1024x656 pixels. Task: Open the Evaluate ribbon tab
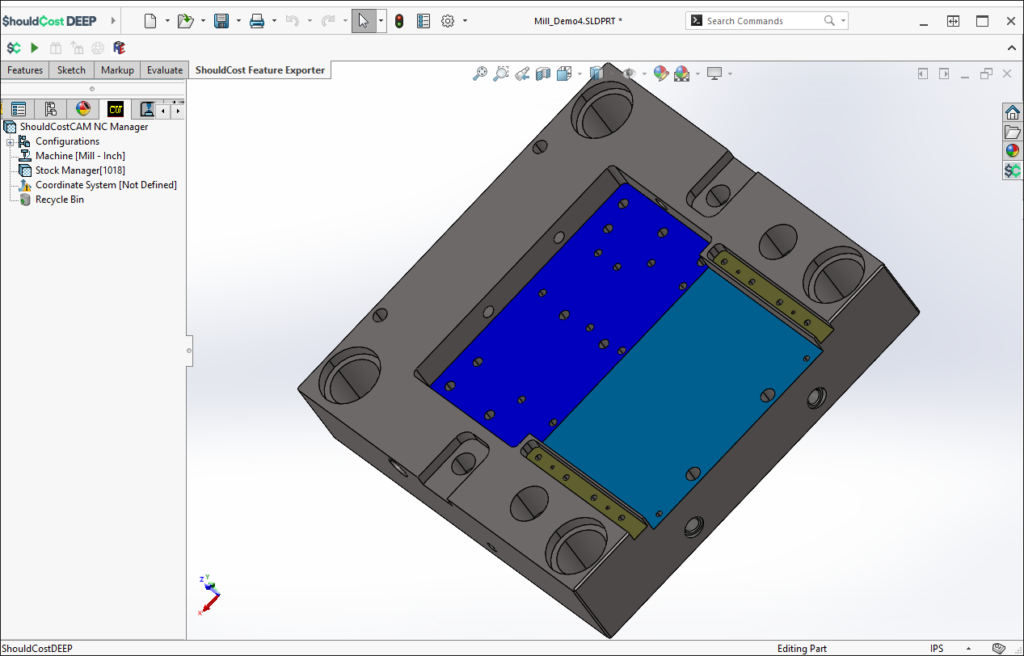coord(164,70)
